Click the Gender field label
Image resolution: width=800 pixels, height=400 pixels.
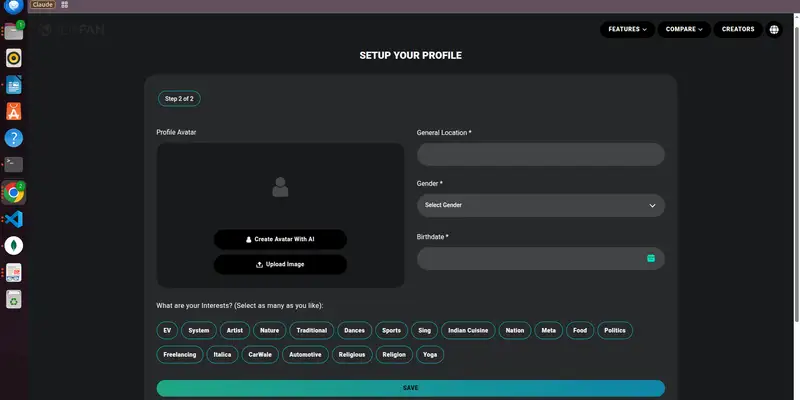430,184
